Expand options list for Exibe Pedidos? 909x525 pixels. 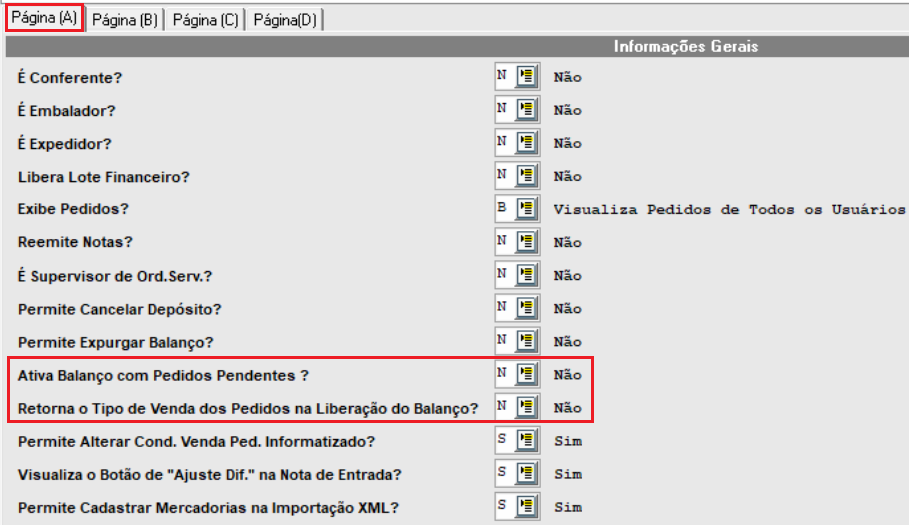528,209
